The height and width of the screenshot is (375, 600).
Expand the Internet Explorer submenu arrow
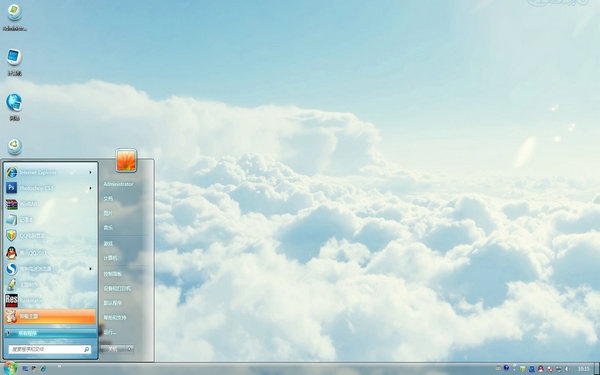tap(91, 173)
